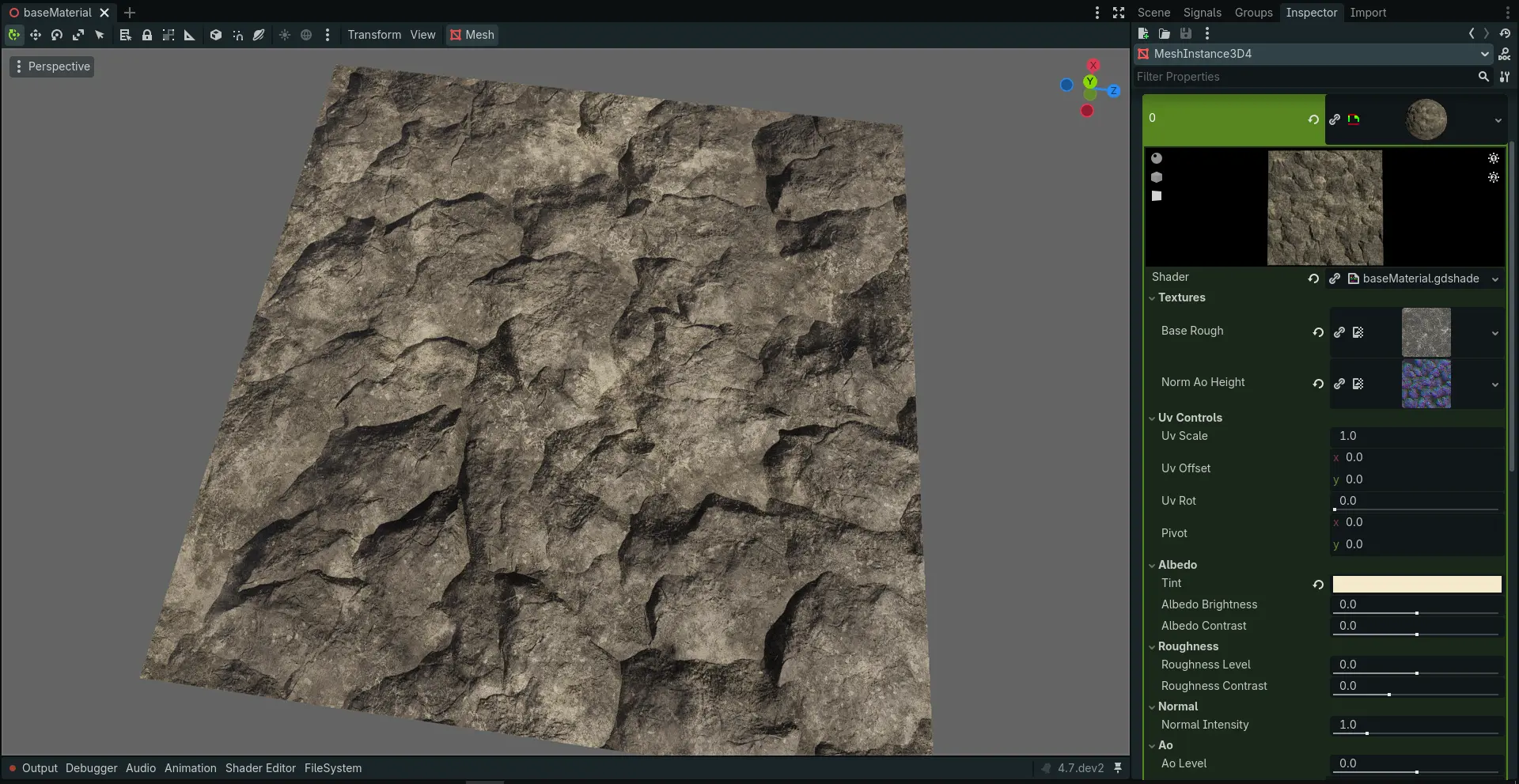Viewport: 1519px width, 784px height.
Task: Open the object history icon in Inspector
Action: click(1505, 33)
